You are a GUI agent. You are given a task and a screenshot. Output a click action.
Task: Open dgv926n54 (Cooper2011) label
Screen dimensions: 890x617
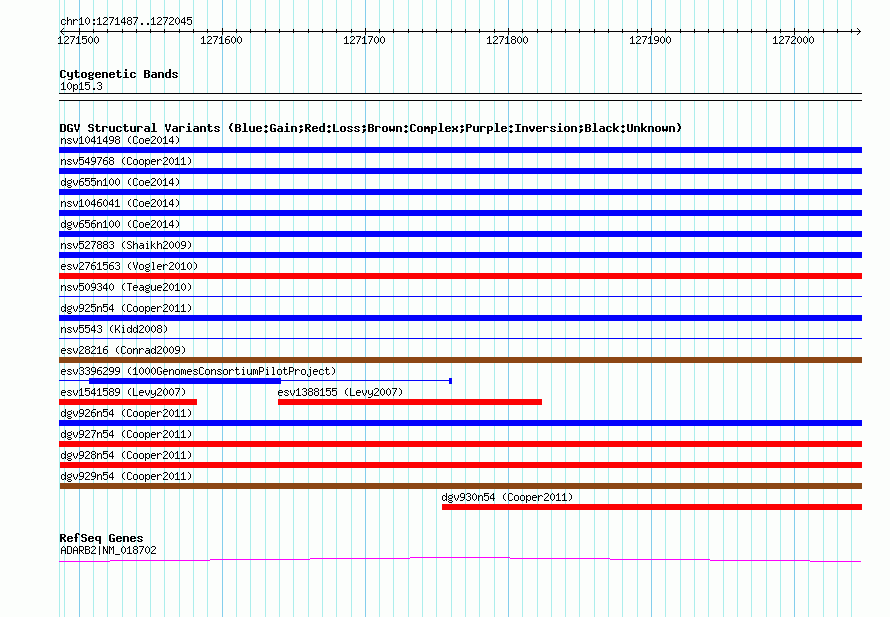pyautogui.click(x=126, y=413)
